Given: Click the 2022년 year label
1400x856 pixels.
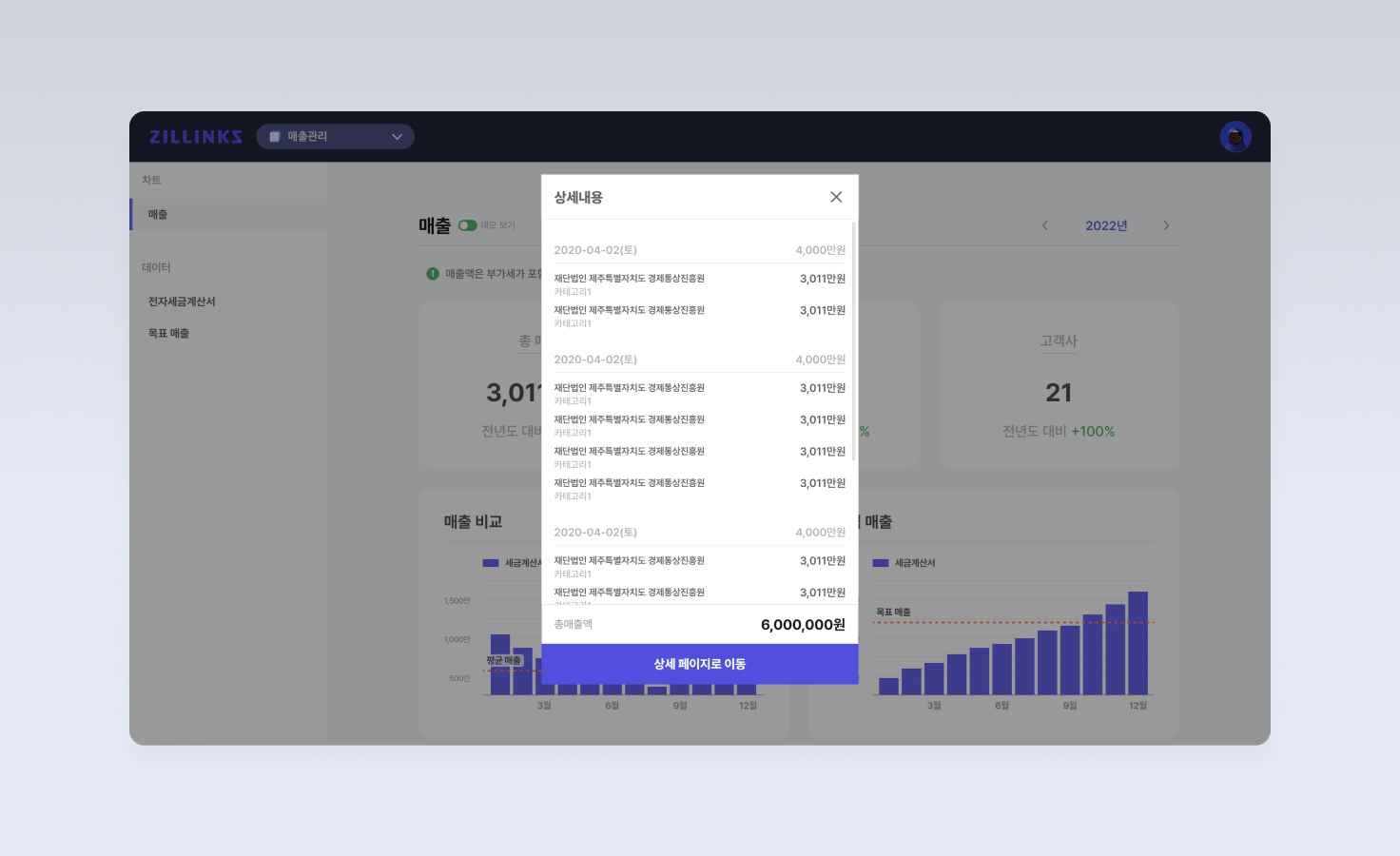Looking at the screenshot, I should click(1106, 225).
